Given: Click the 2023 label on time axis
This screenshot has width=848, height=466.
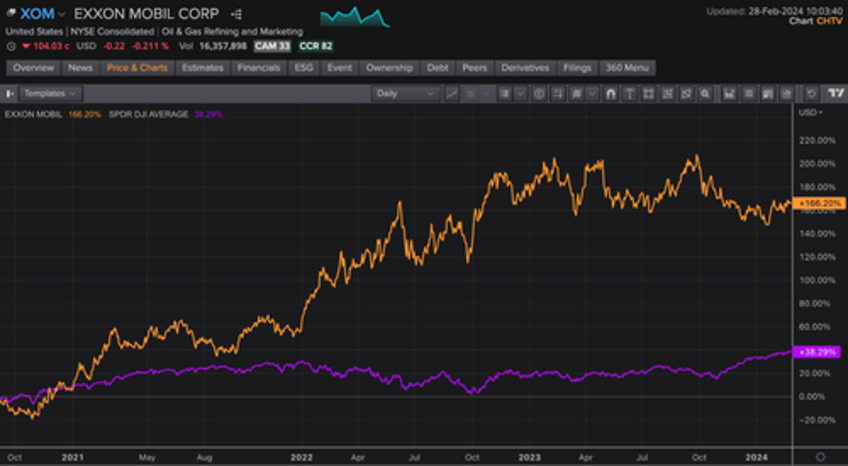Looking at the screenshot, I should pos(529,457).
